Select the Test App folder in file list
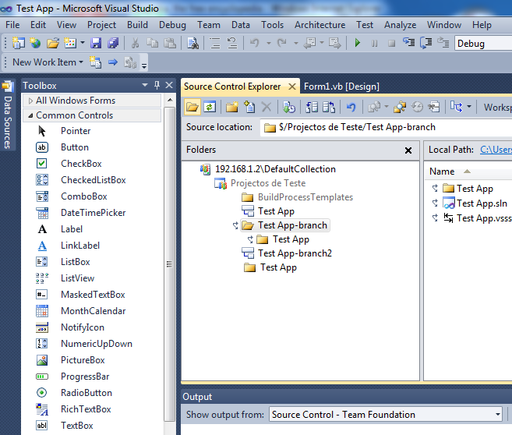The height and width of the screenshot is (435, 512). [x=475, y=189]
